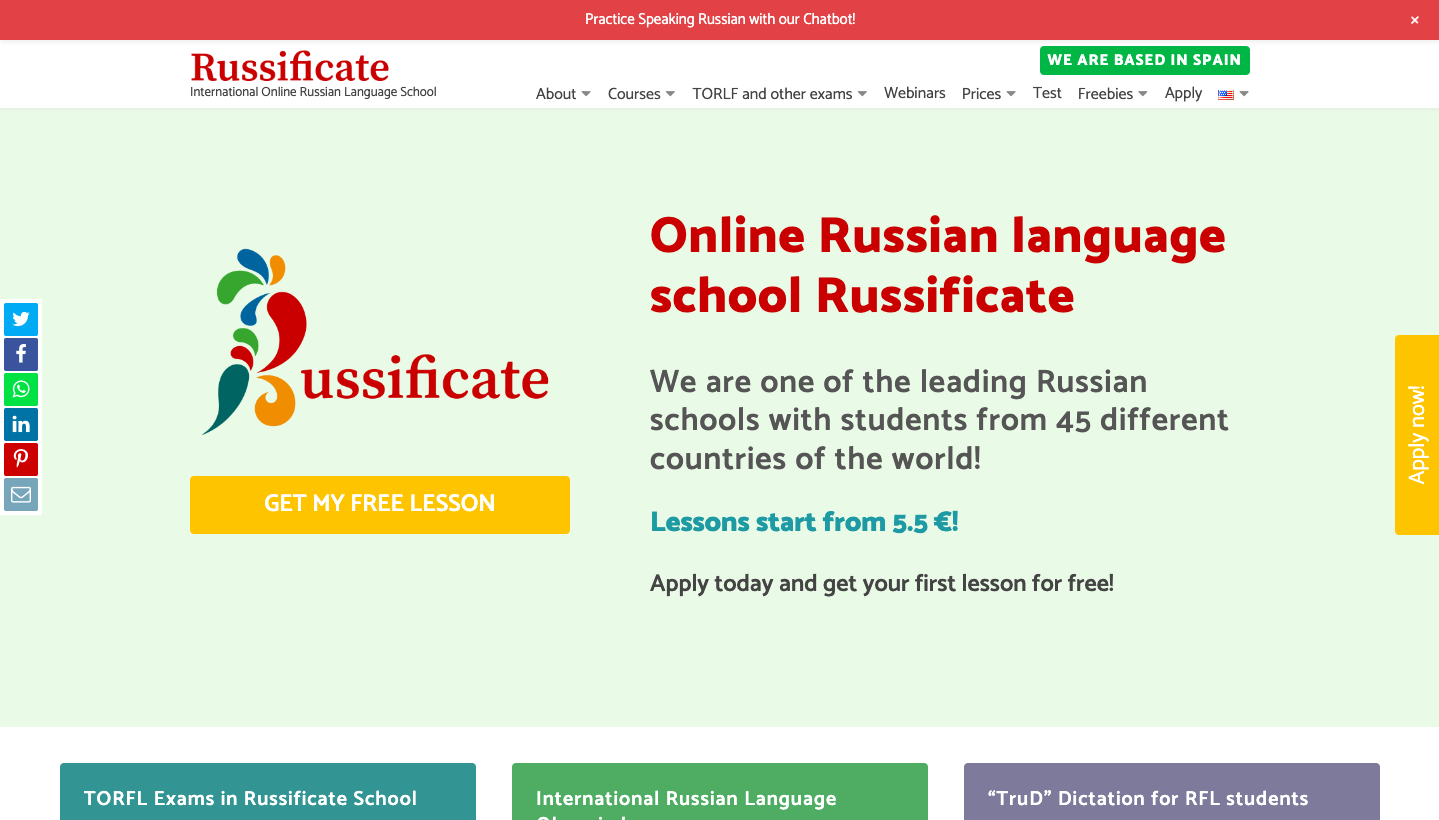The height and width of the screenshot is (820, 1439).
Task: Share the page on Twitter
Action: tap(21, 320)
